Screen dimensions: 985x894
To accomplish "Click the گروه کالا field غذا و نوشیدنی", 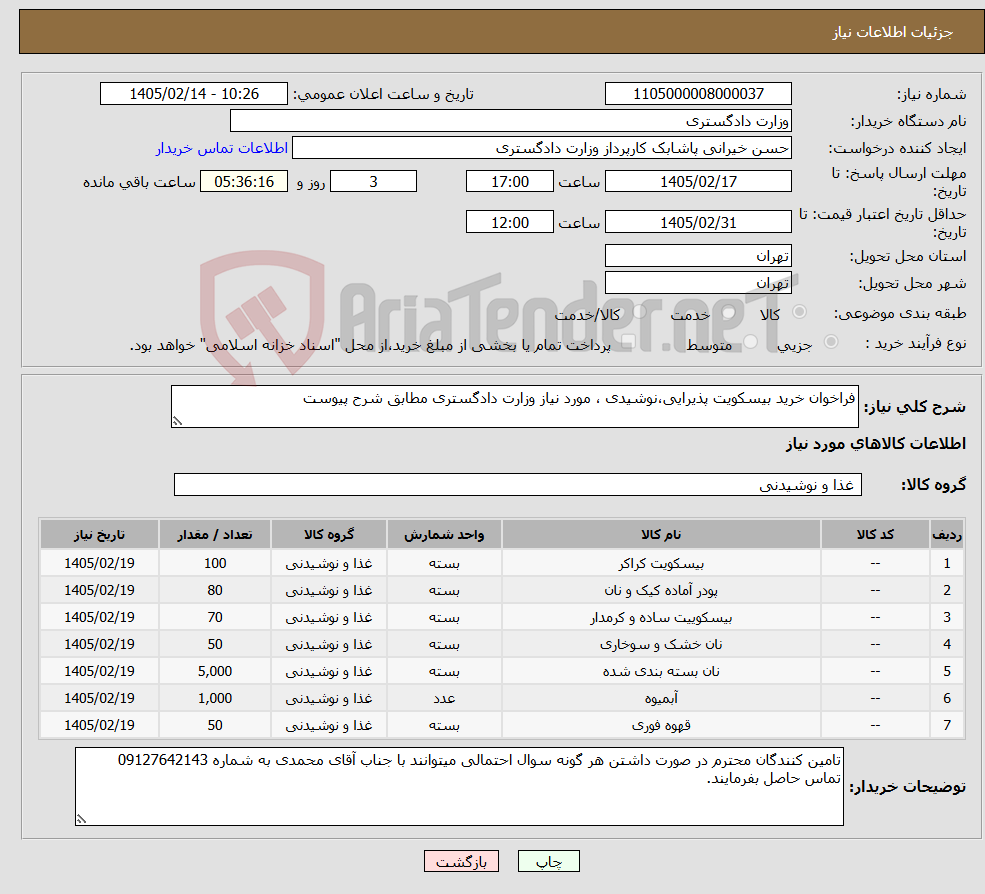I will [518, 484].
